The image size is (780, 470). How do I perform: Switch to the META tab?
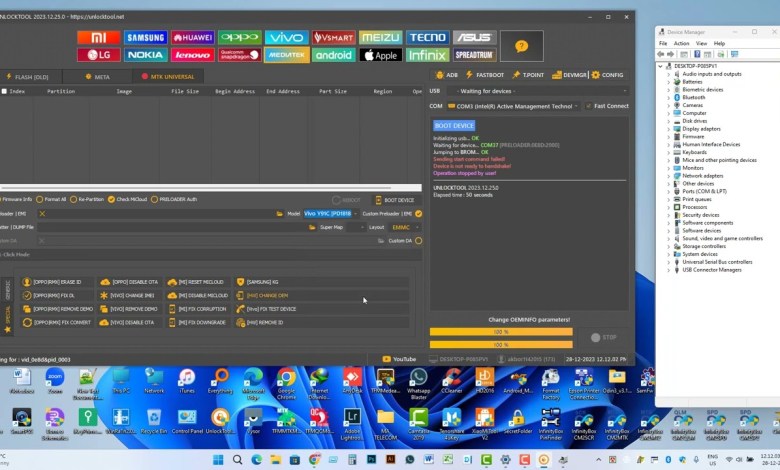pyautogui.click(x=98, y=77)
